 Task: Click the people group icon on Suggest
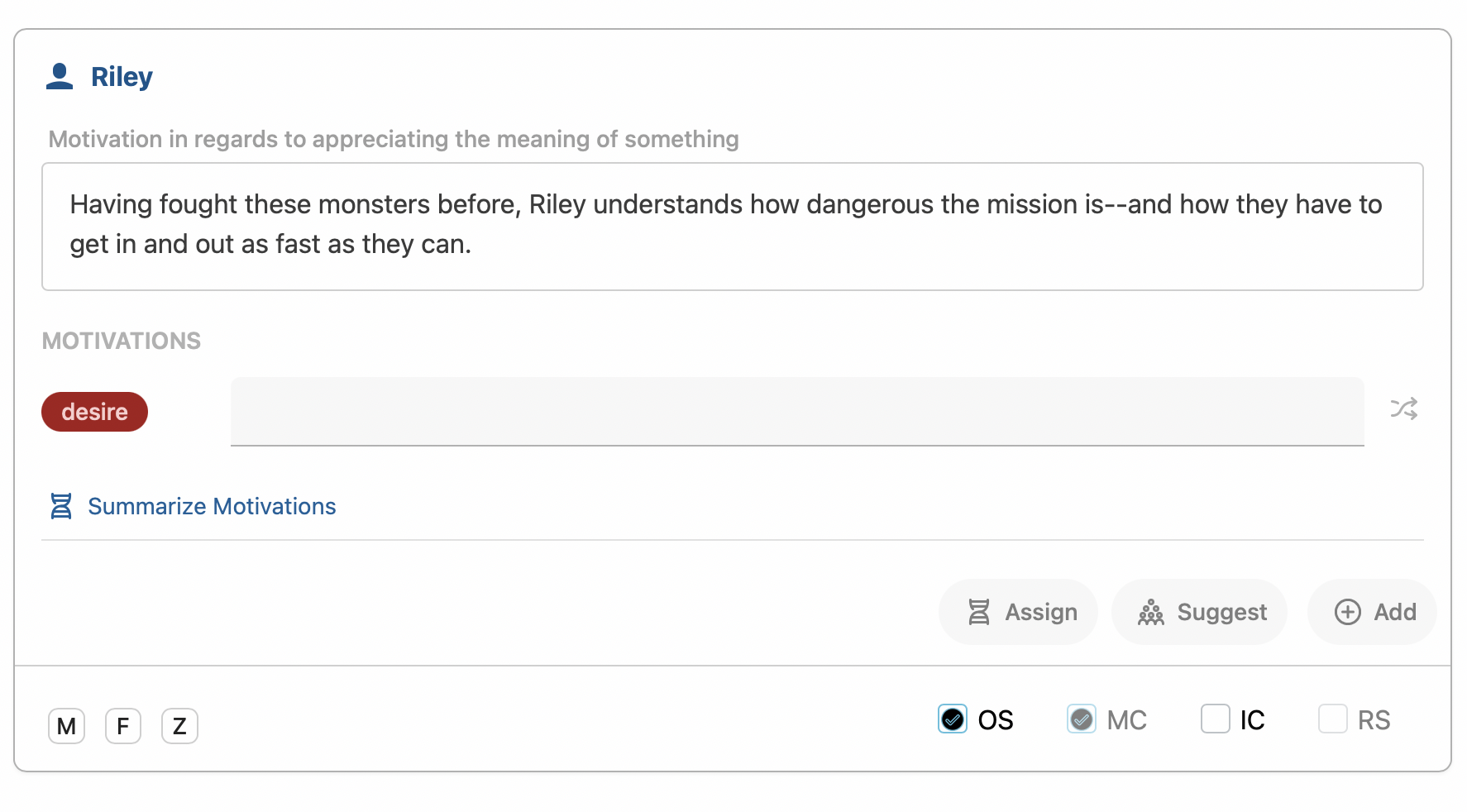click(1151, 612)
